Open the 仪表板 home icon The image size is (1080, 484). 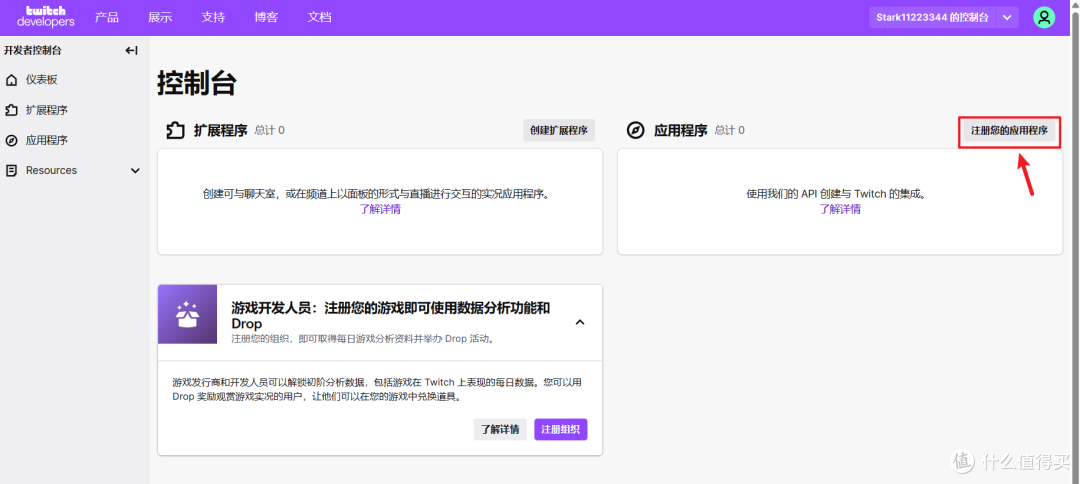click(x=11, y=81)
